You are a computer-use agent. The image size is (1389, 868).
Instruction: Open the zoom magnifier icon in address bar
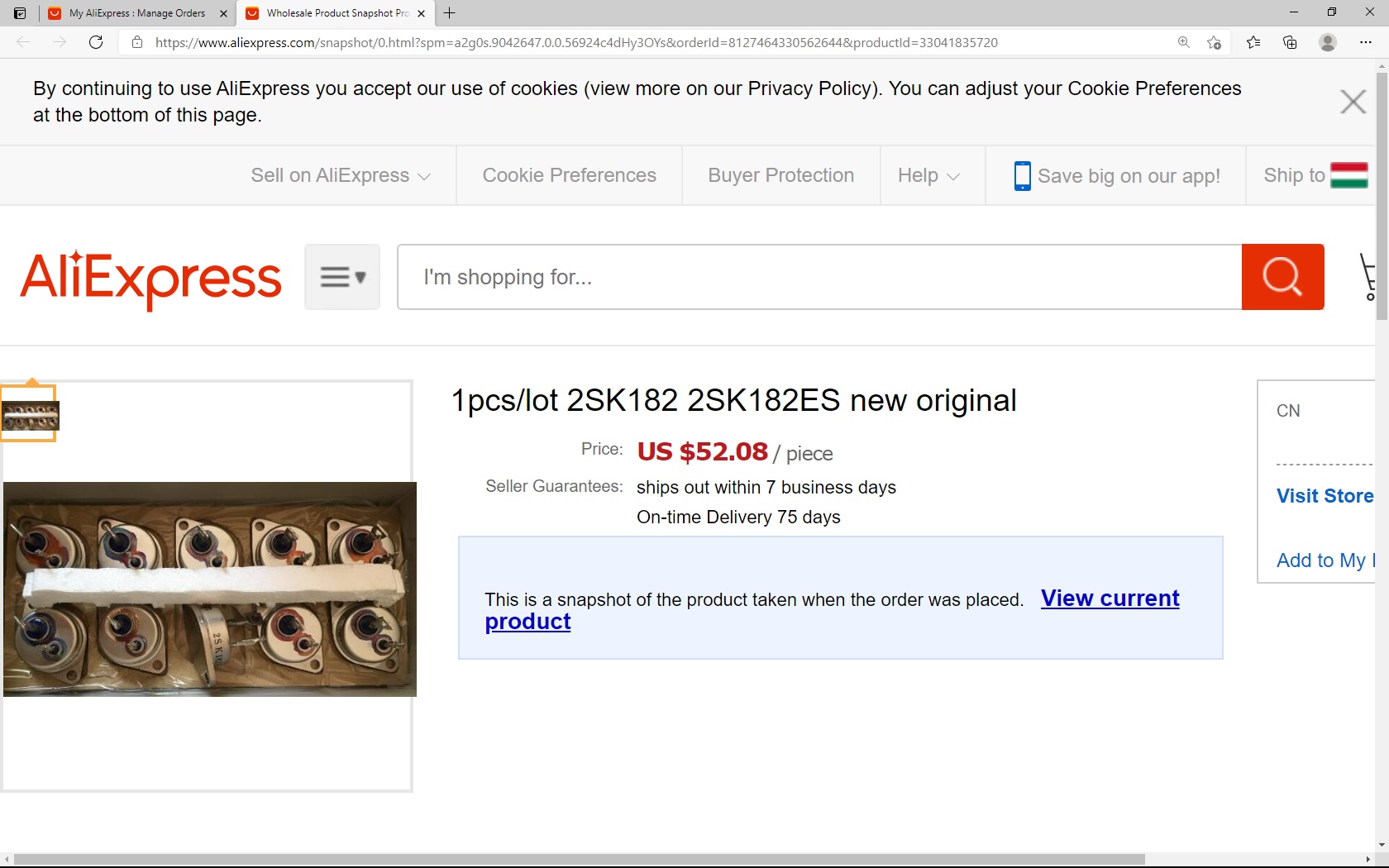[x=1184, y=42]
